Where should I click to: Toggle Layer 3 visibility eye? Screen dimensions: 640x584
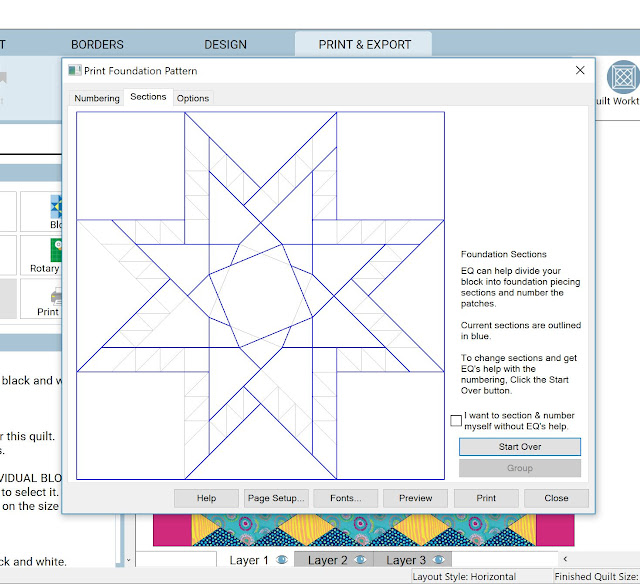point(438,560)
